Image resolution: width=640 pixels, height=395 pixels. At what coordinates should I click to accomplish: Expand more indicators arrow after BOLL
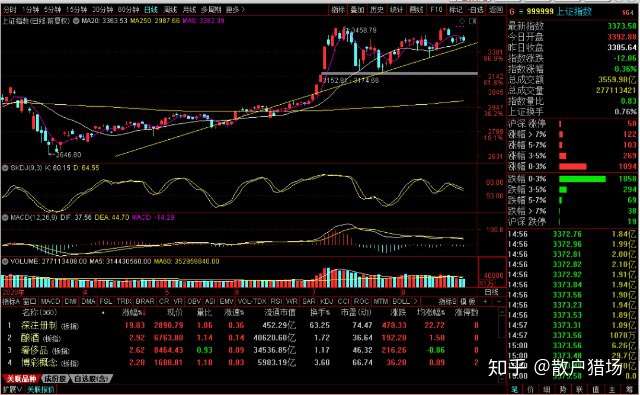point(416,302)
